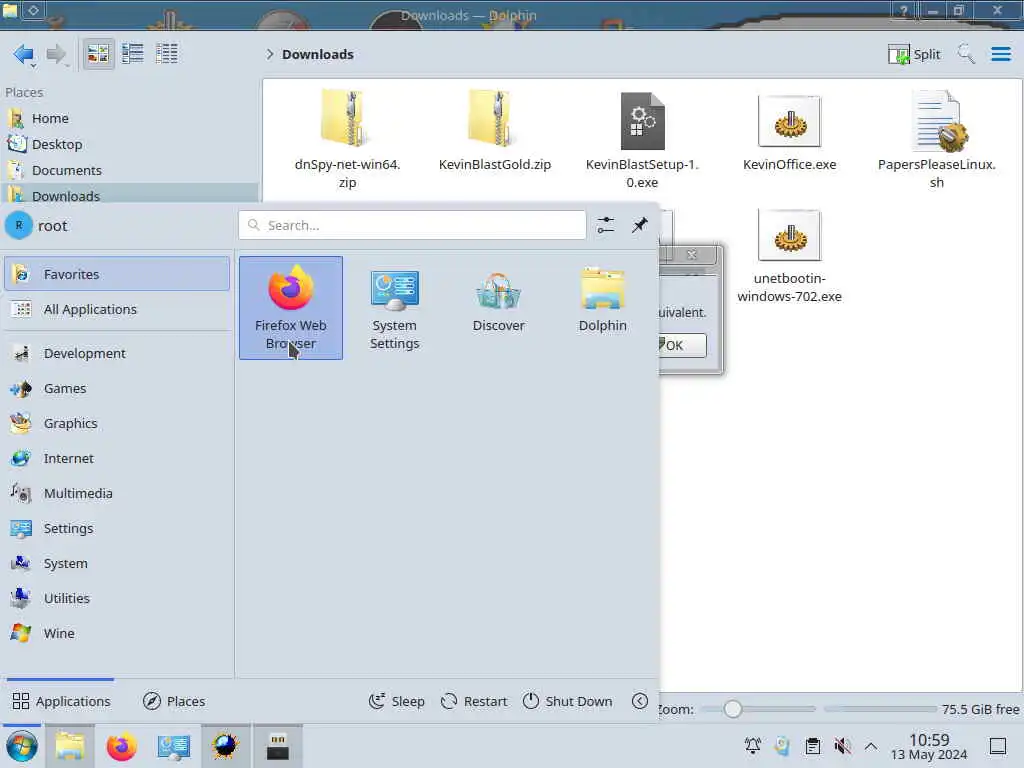Launch System Settings from favorites
The height and width of the screenshot is (768, 1024).
[x=394, y=308]
